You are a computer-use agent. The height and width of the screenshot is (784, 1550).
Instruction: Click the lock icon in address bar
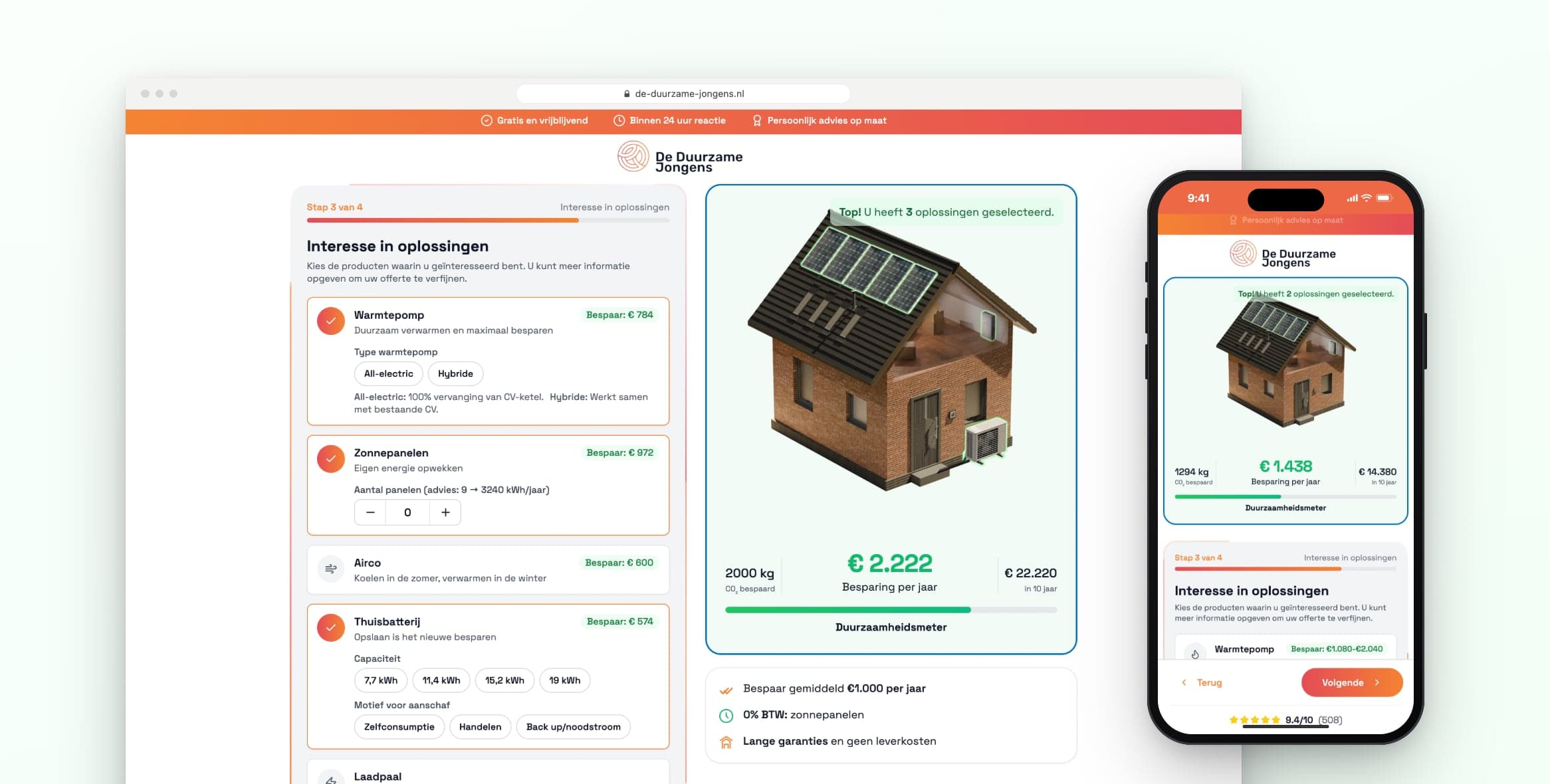pos(627,94)
